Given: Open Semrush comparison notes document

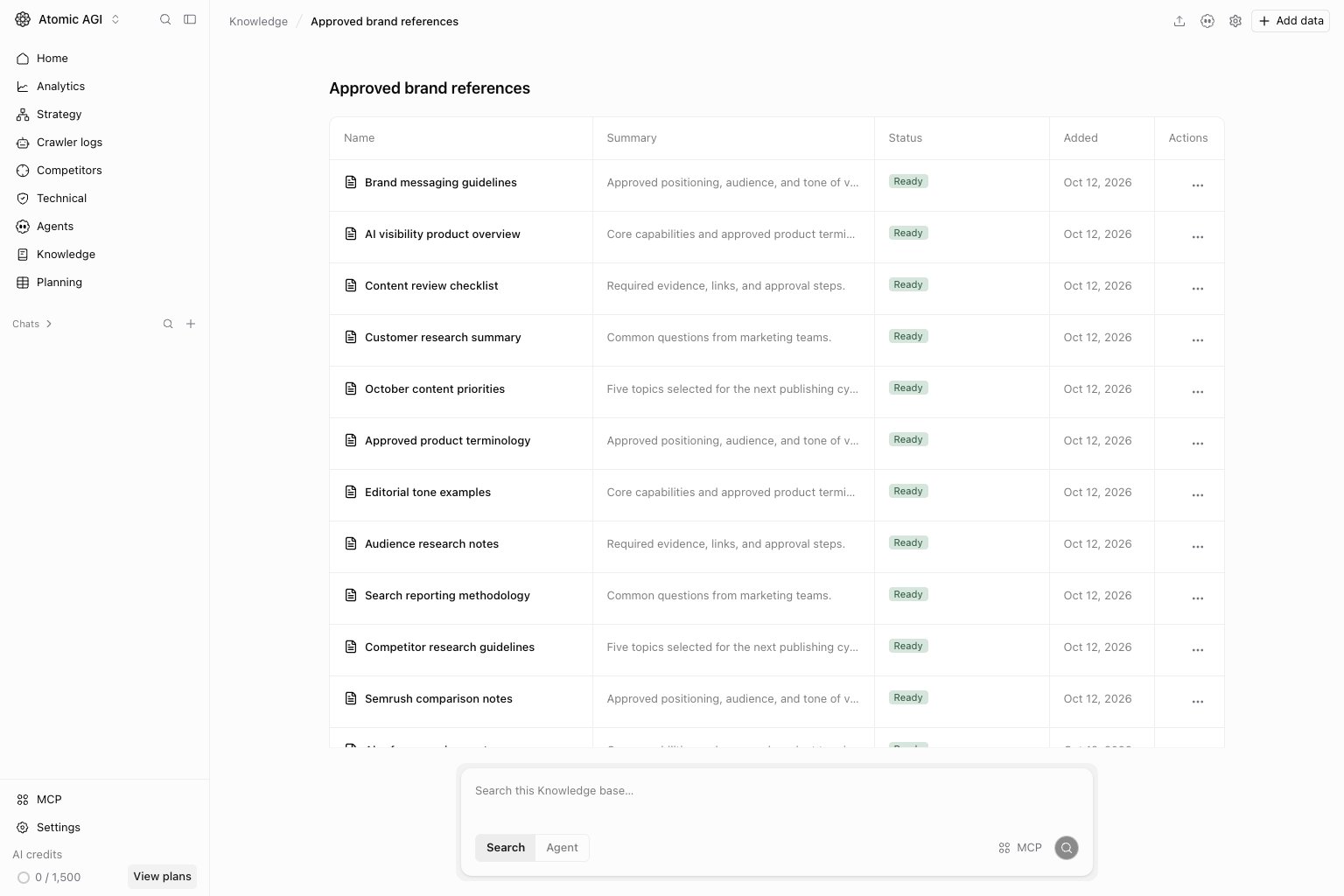Looking at the screenshot, I should tap(439, 699).
